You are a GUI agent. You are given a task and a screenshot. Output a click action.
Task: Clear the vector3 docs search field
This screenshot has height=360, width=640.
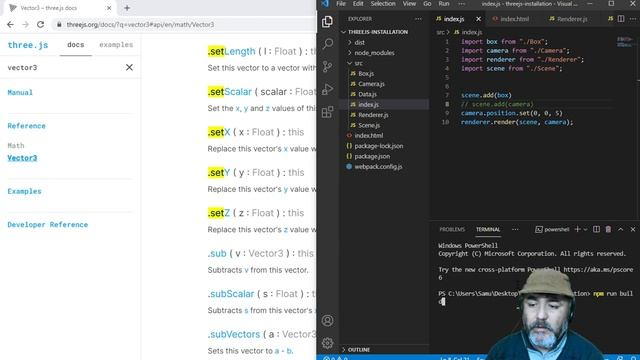point(129,67)
